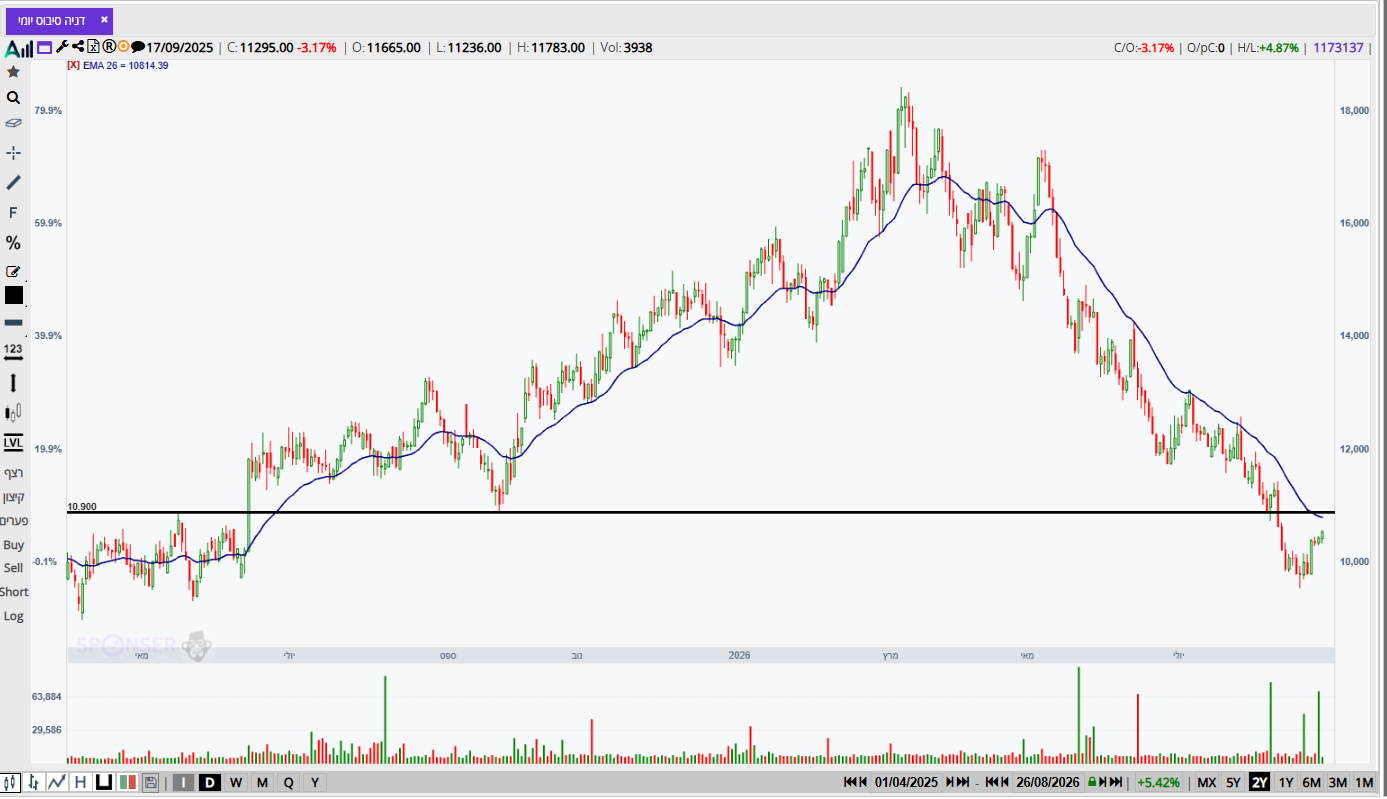The image size is (1387, 799).
Task: Select the vertical line tool
Action: pos(13,383)
